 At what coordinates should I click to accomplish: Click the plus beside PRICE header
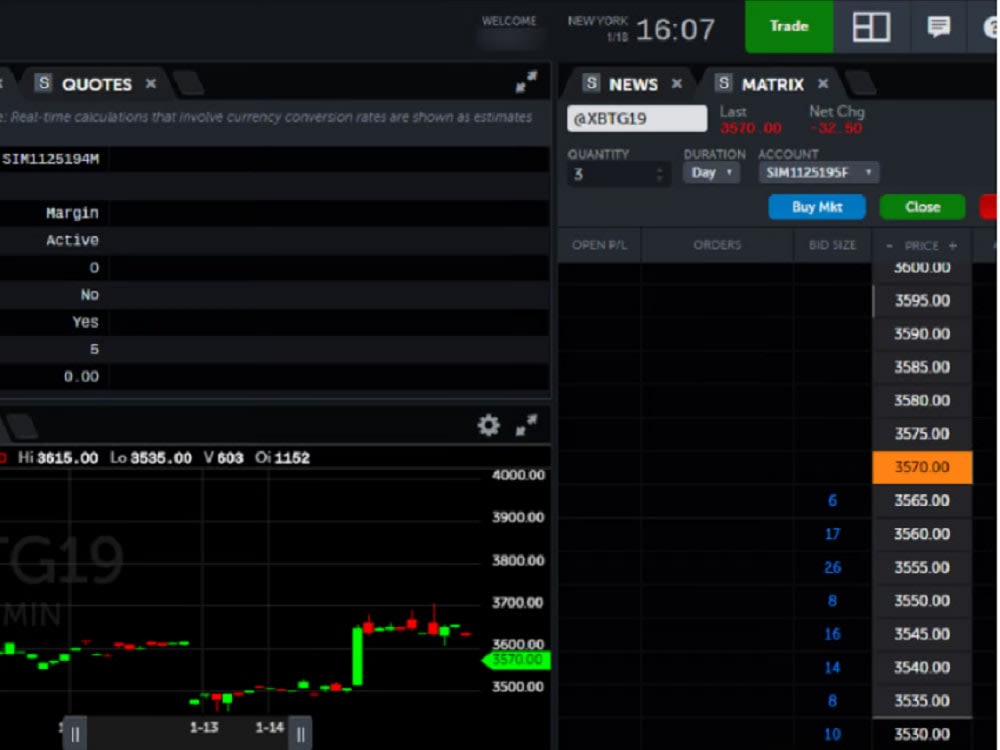point(953,246)
